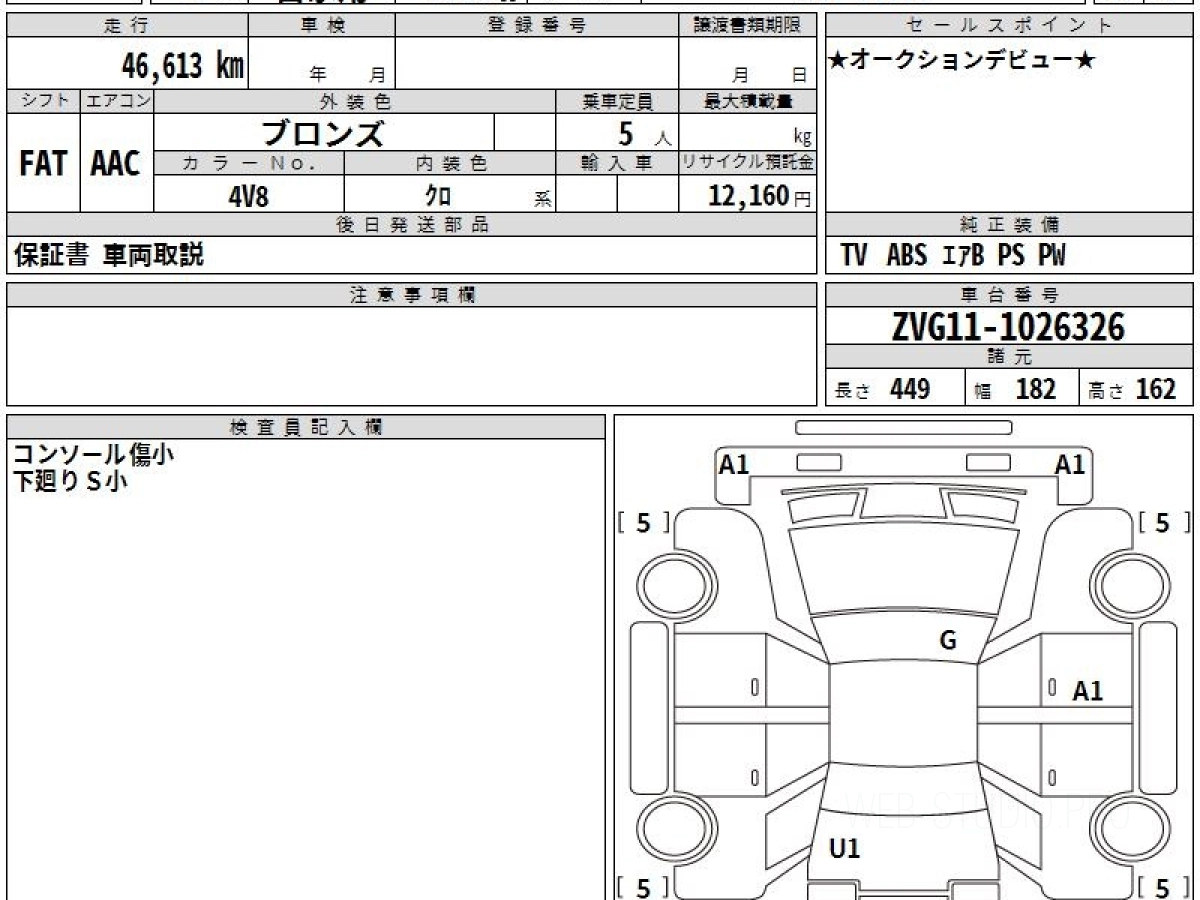Viewport: 1200px width, 900px height.
Task: Select the 46,613 km mileage value
Action: point(182,66)
